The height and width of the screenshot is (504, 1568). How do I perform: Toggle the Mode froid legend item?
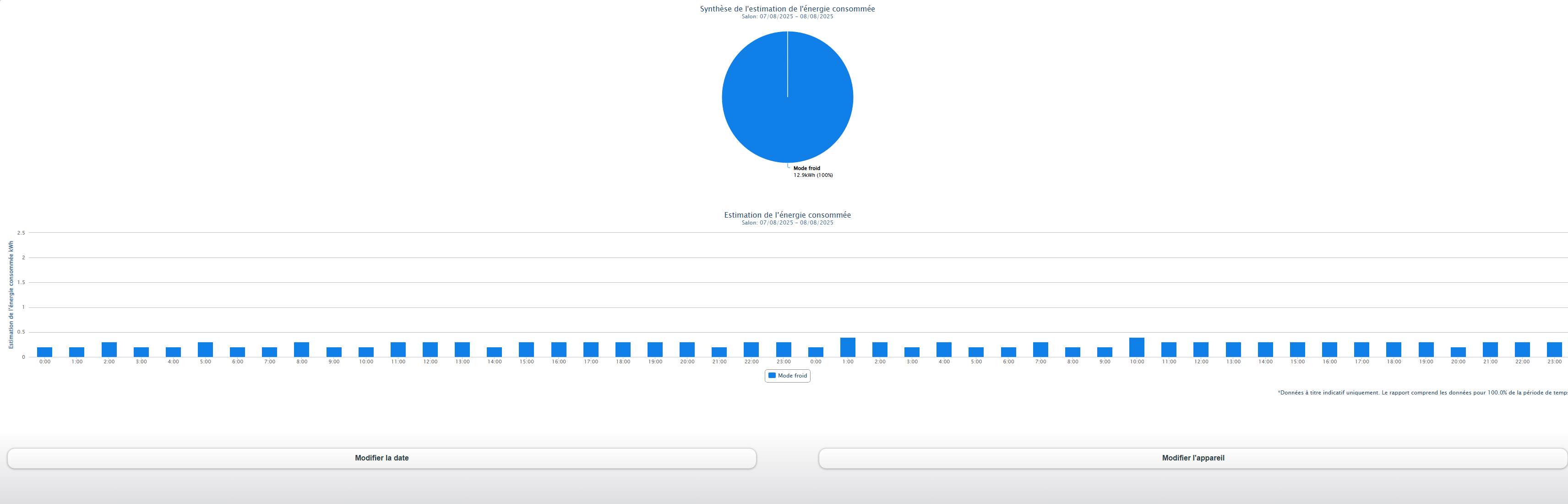pos(788,376)
